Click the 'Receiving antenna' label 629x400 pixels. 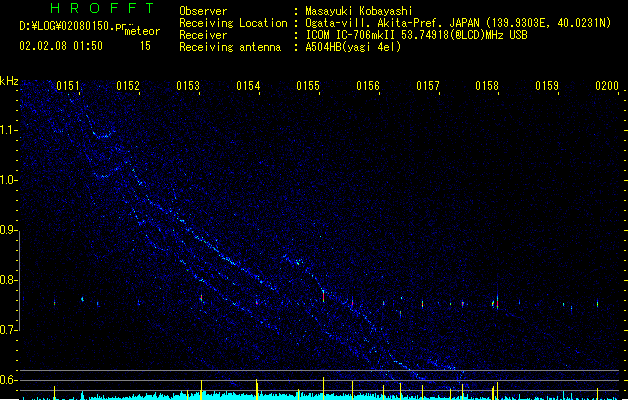(230, 47)
